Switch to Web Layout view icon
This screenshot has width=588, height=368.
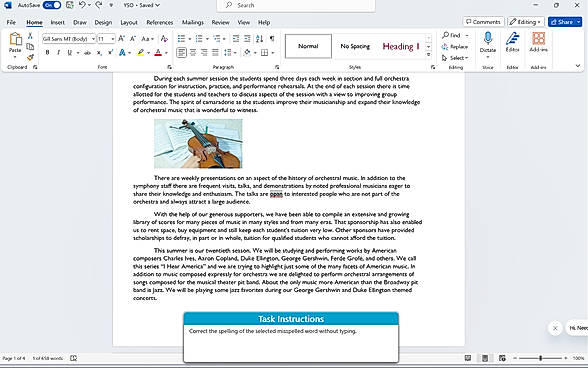coord(502,358)
